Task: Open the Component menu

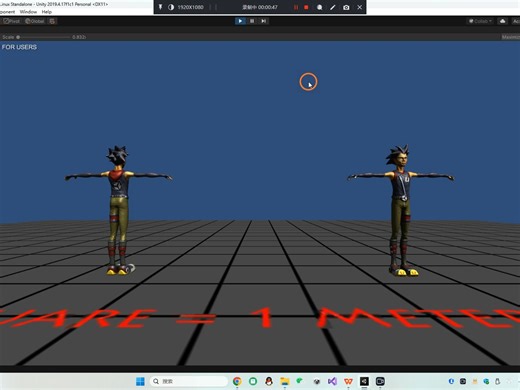Action: point(7,12)
